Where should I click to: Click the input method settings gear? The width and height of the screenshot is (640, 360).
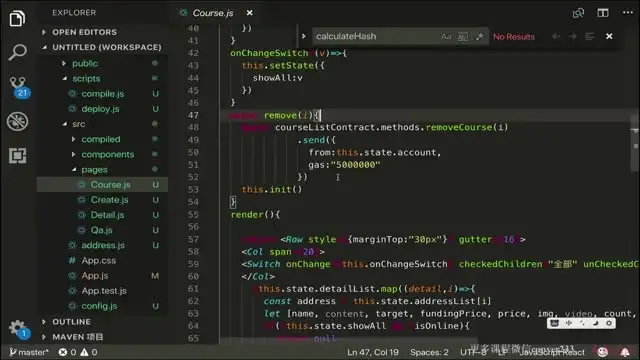(609, 323)
